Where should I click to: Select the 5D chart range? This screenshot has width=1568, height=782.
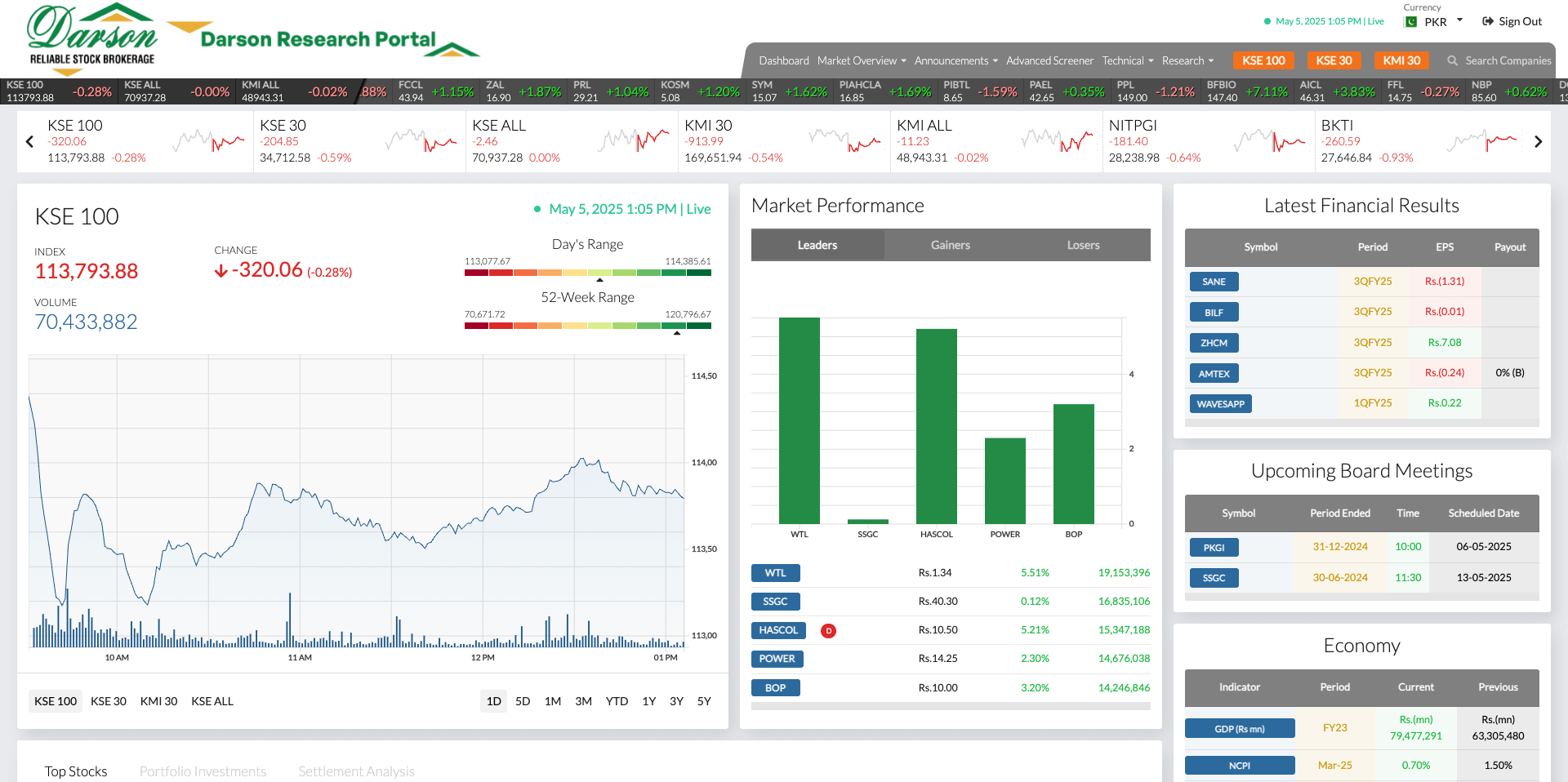523,701
